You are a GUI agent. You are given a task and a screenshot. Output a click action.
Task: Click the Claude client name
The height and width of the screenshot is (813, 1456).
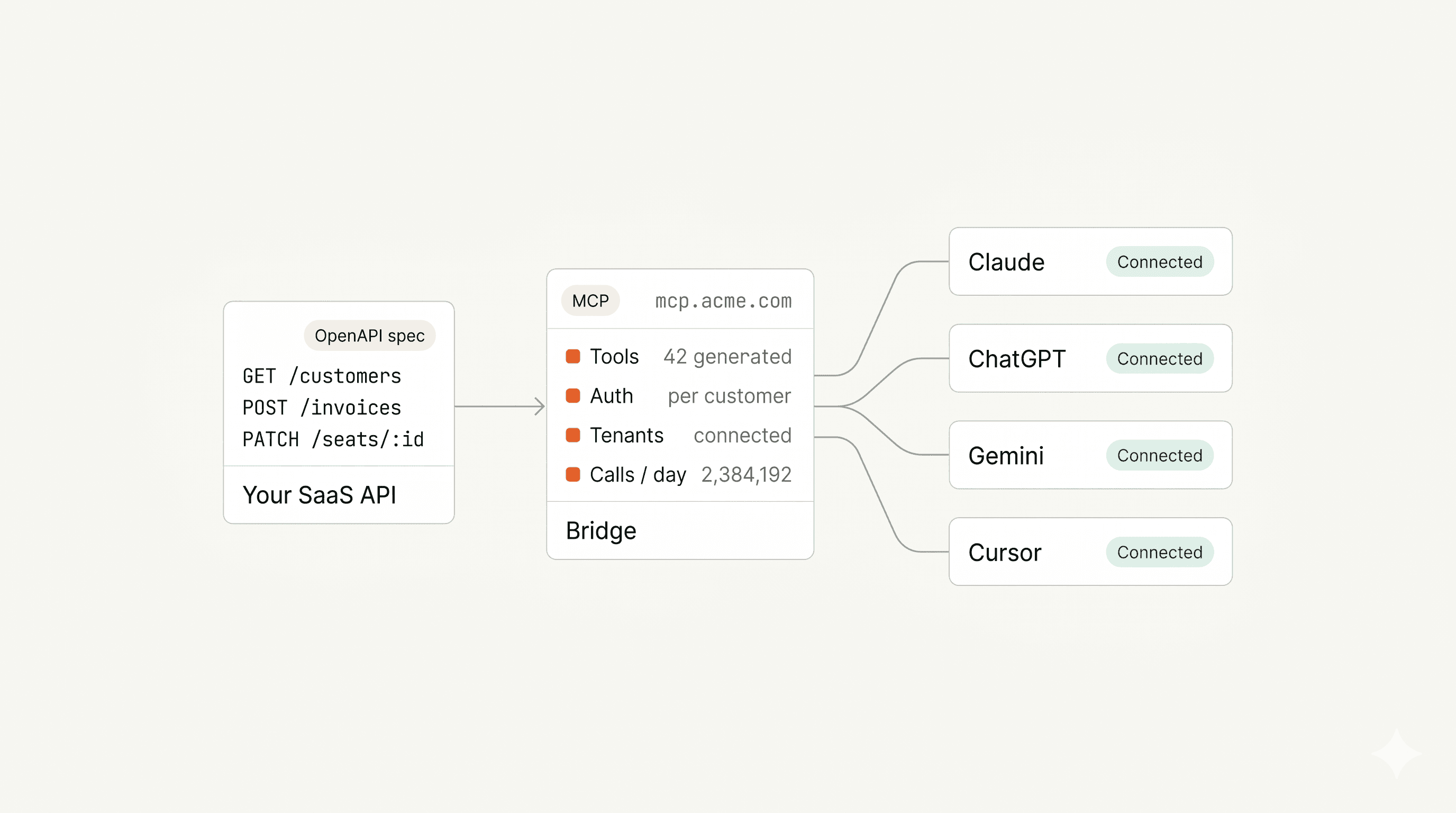pyautogui.click(x=1007, y=262)
